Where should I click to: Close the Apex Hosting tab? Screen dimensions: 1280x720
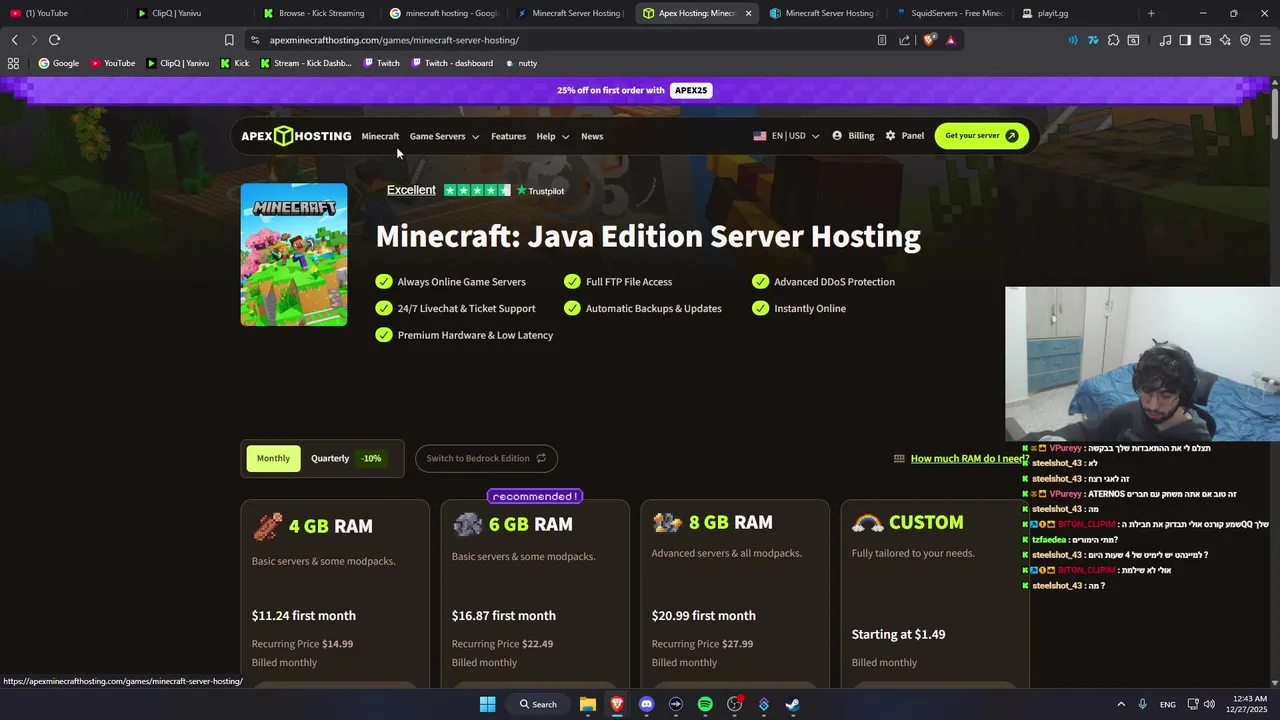coord(748,13)
